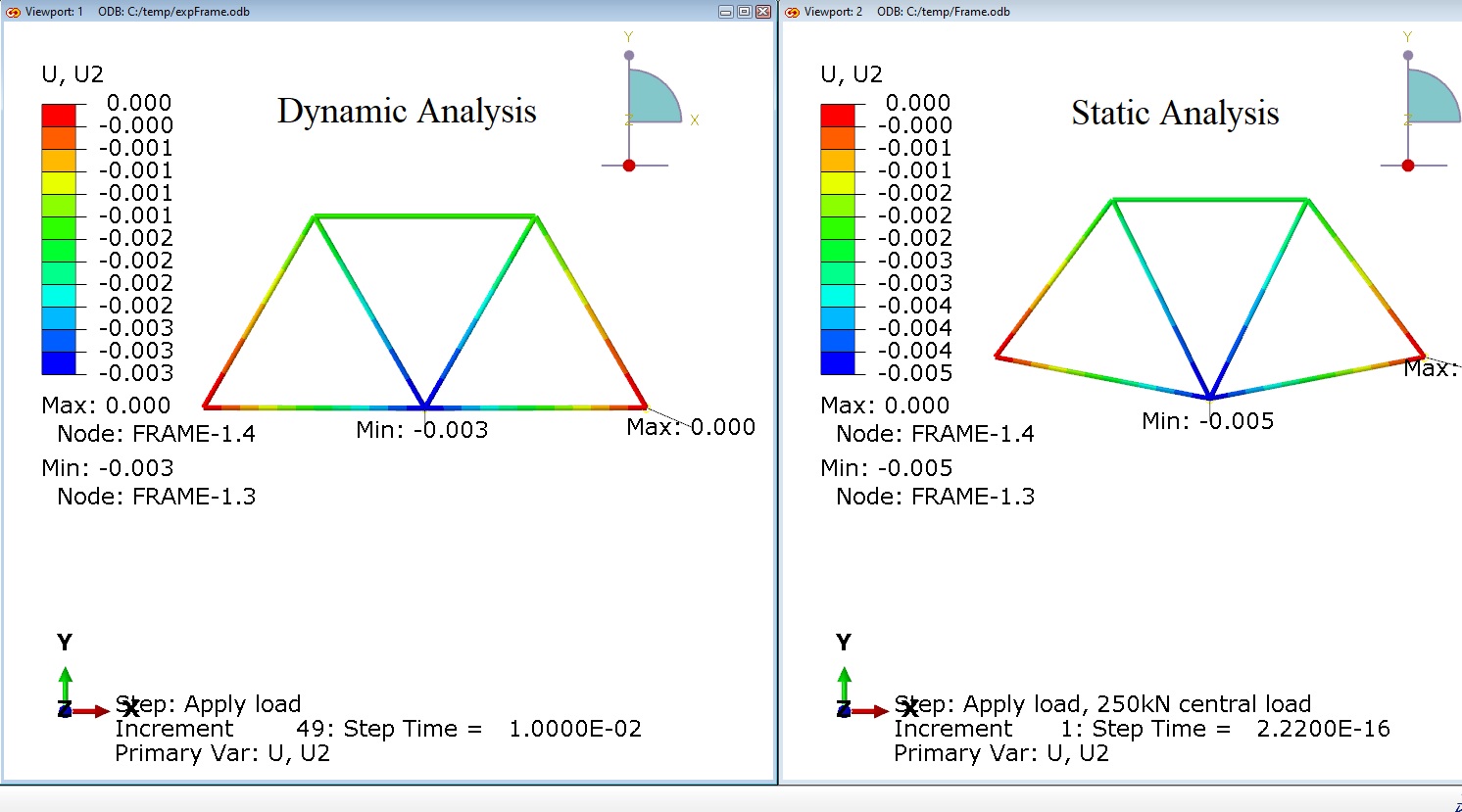Click 'Node: FRAME-1.3' in Viewport 1 legend
The height and width of the screenshot is (812, 1462).
coord(157,497)
